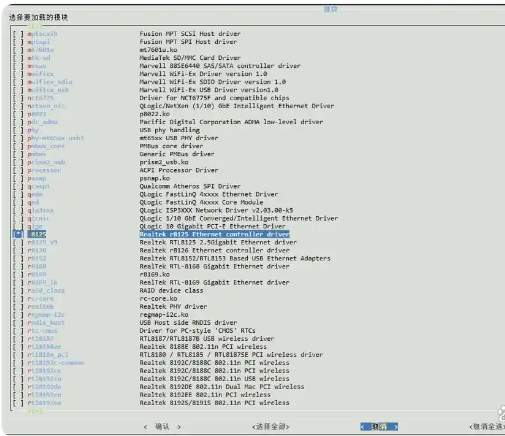Click the 'psnap.ko' description text
This screenshot has height=436, width=505.
155,178
